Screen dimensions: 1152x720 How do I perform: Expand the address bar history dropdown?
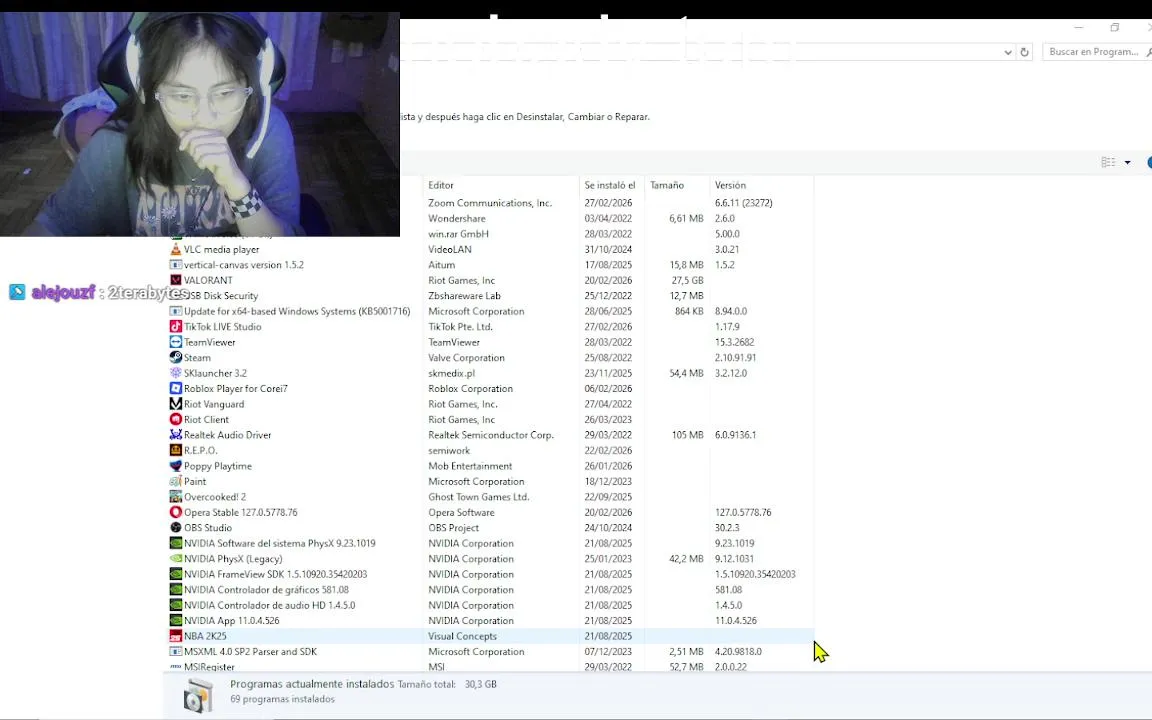click(x=1007, y=52)
